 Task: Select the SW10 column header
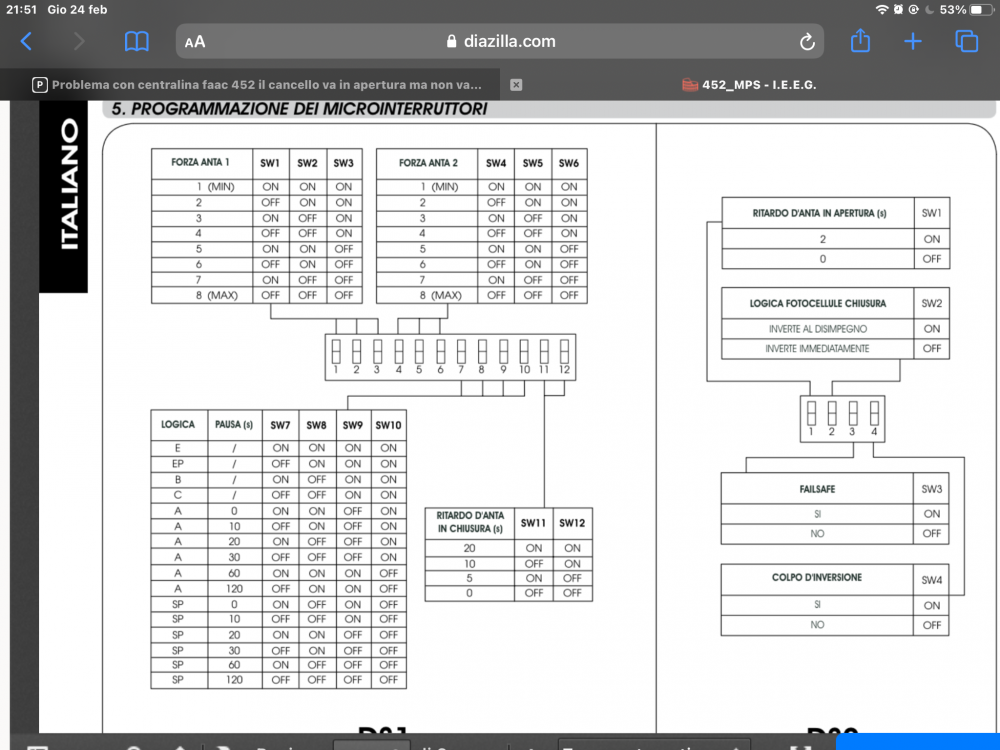(x=388, y=425)
